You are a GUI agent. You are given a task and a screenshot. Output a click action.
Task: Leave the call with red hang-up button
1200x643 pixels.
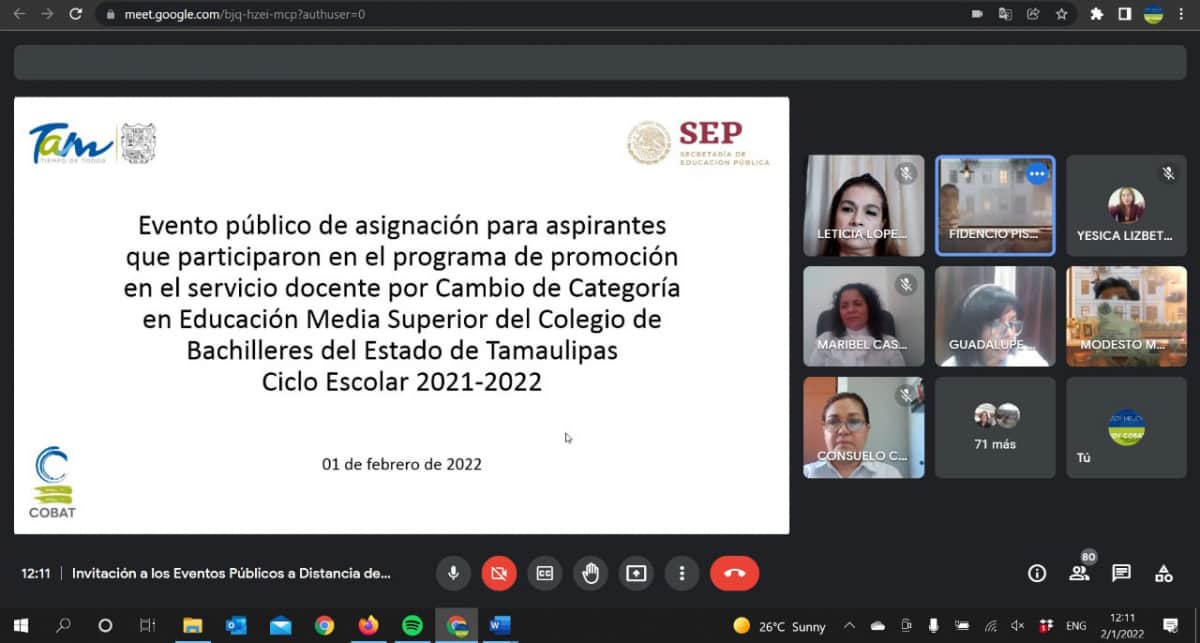pyautogui.click(x=734, y=573)
